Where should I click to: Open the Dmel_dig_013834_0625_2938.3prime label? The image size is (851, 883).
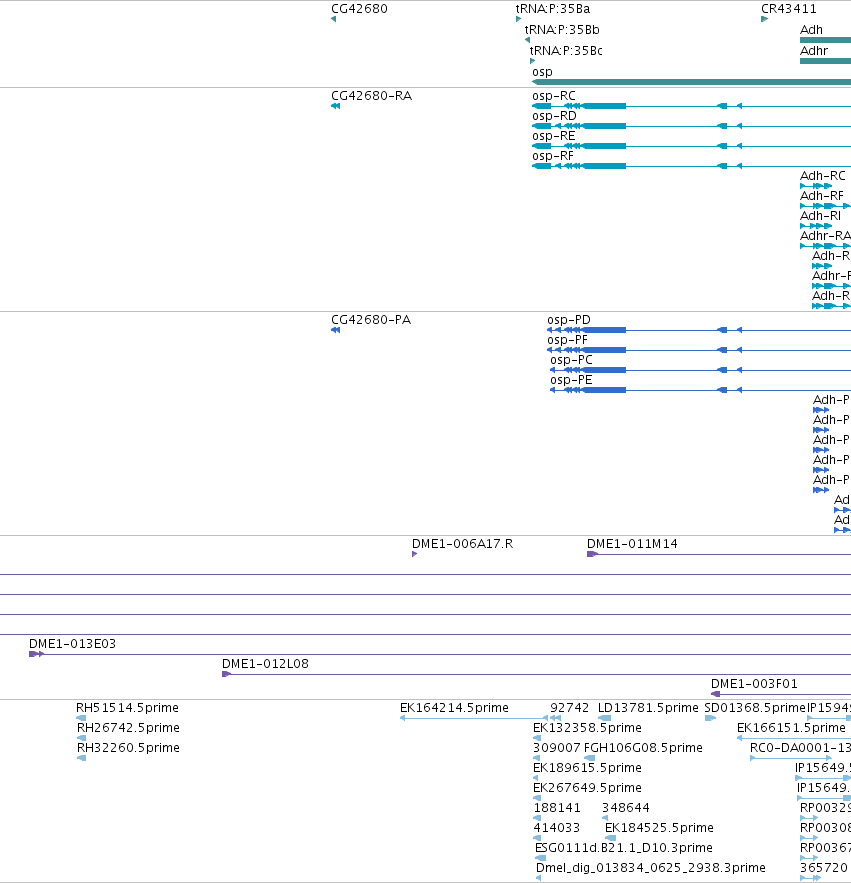(650, 868)
